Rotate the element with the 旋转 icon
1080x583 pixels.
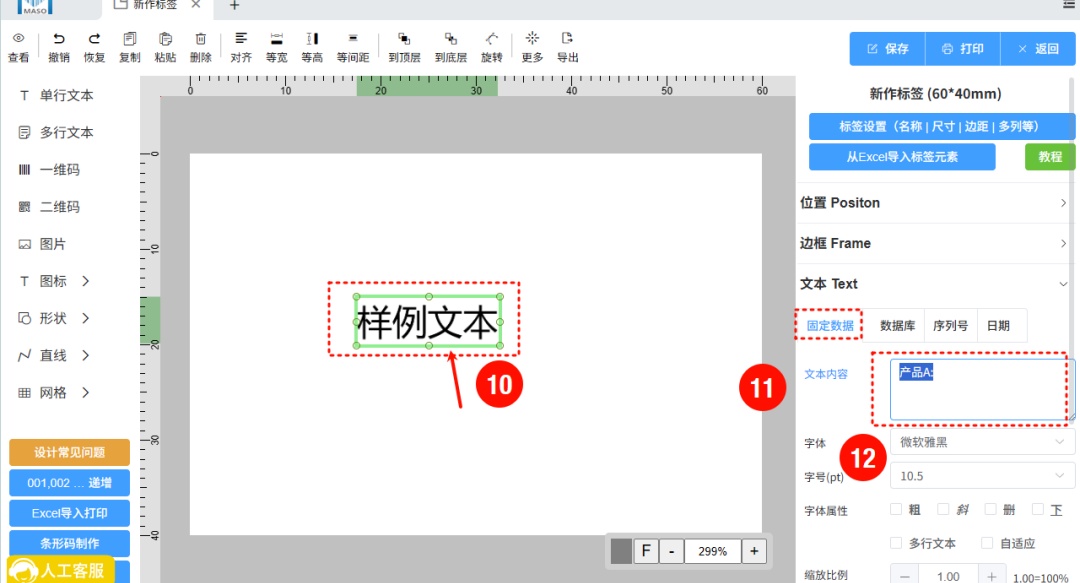pyautogui.click(x=491, y=39)
